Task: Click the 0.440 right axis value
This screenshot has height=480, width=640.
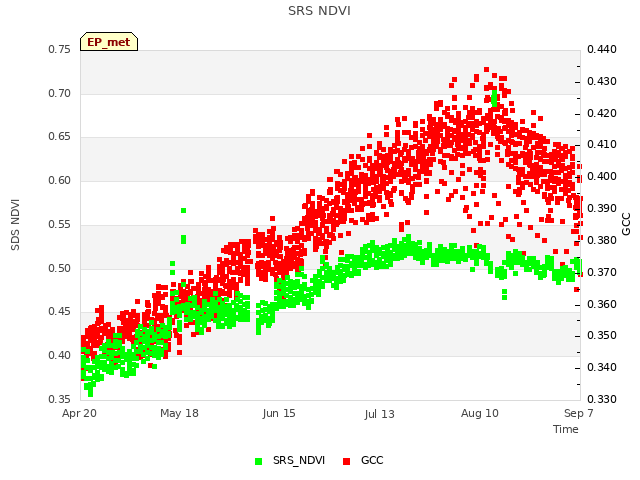Action: click(602, 49)
